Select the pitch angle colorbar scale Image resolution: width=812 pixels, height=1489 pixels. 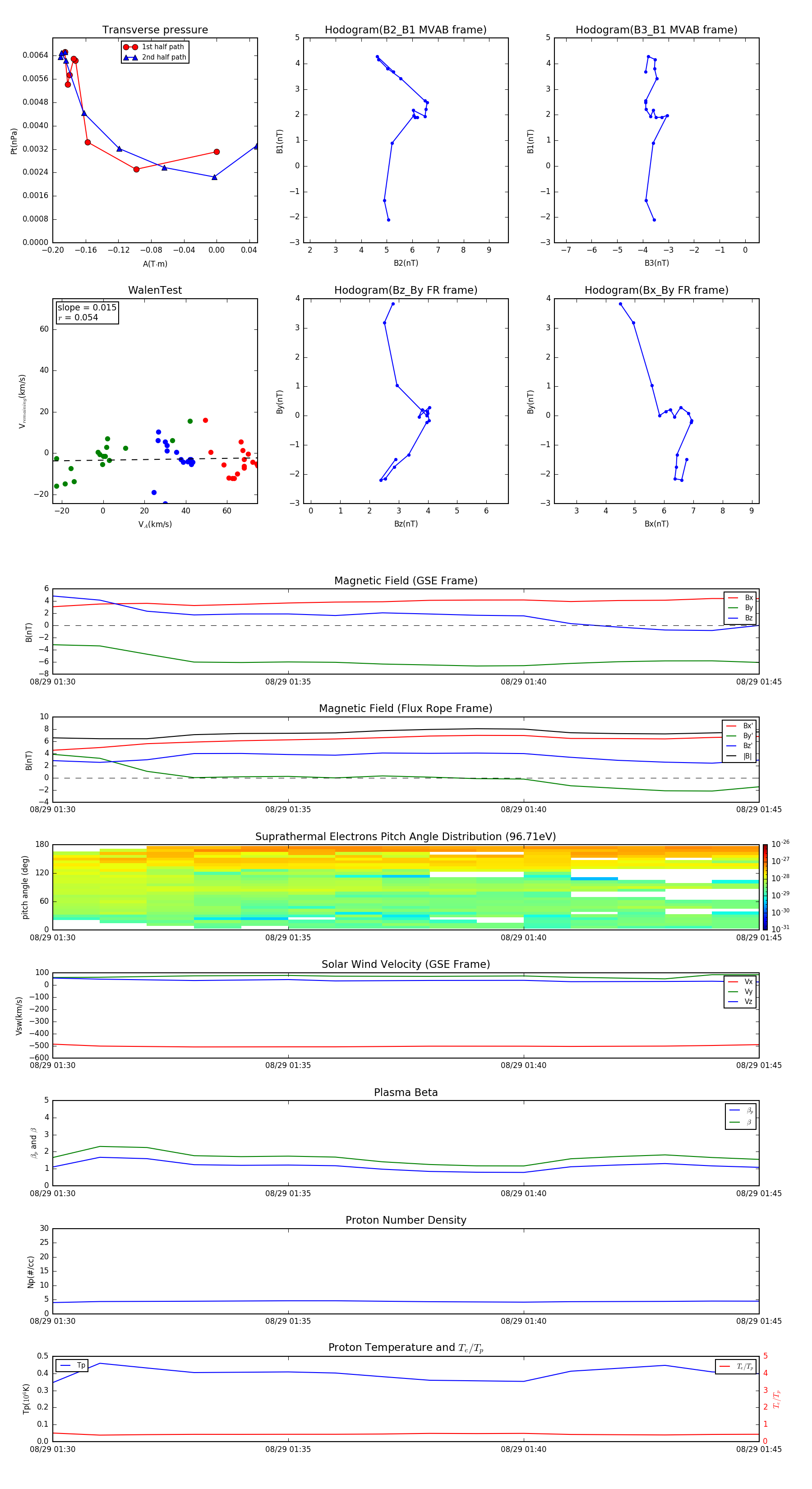point(765,886)
